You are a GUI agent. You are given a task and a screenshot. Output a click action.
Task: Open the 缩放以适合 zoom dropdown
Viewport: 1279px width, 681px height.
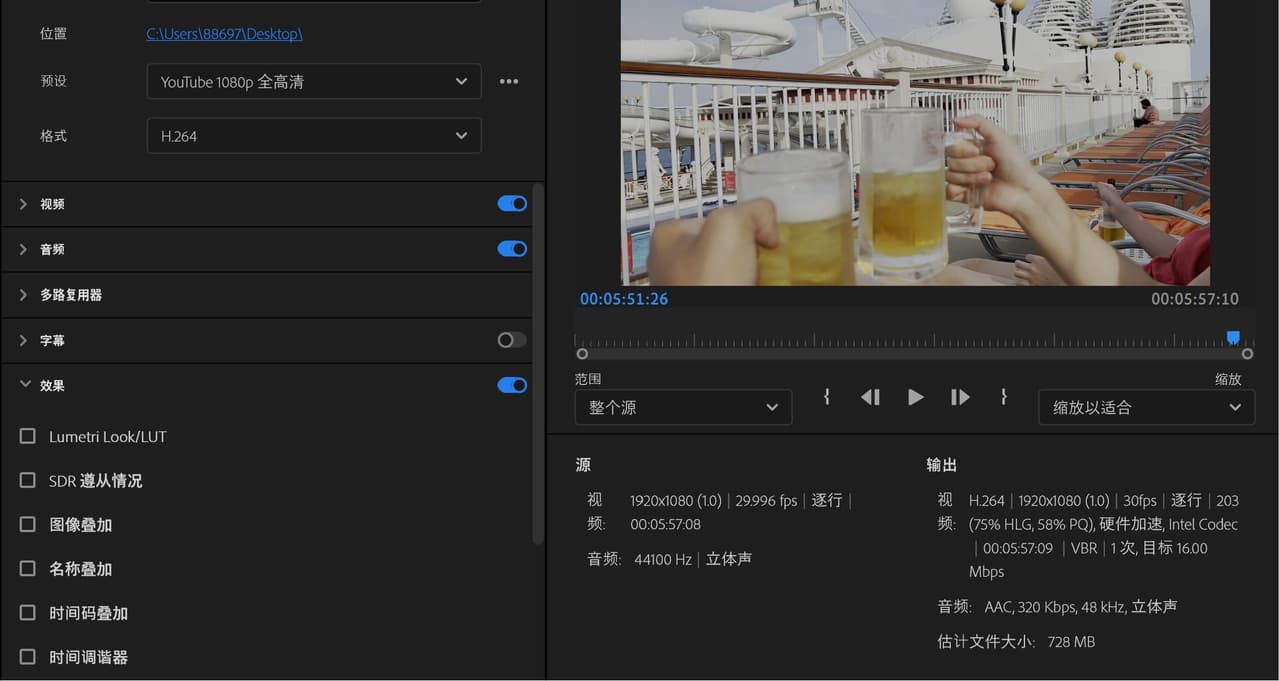coord(1145,407)
